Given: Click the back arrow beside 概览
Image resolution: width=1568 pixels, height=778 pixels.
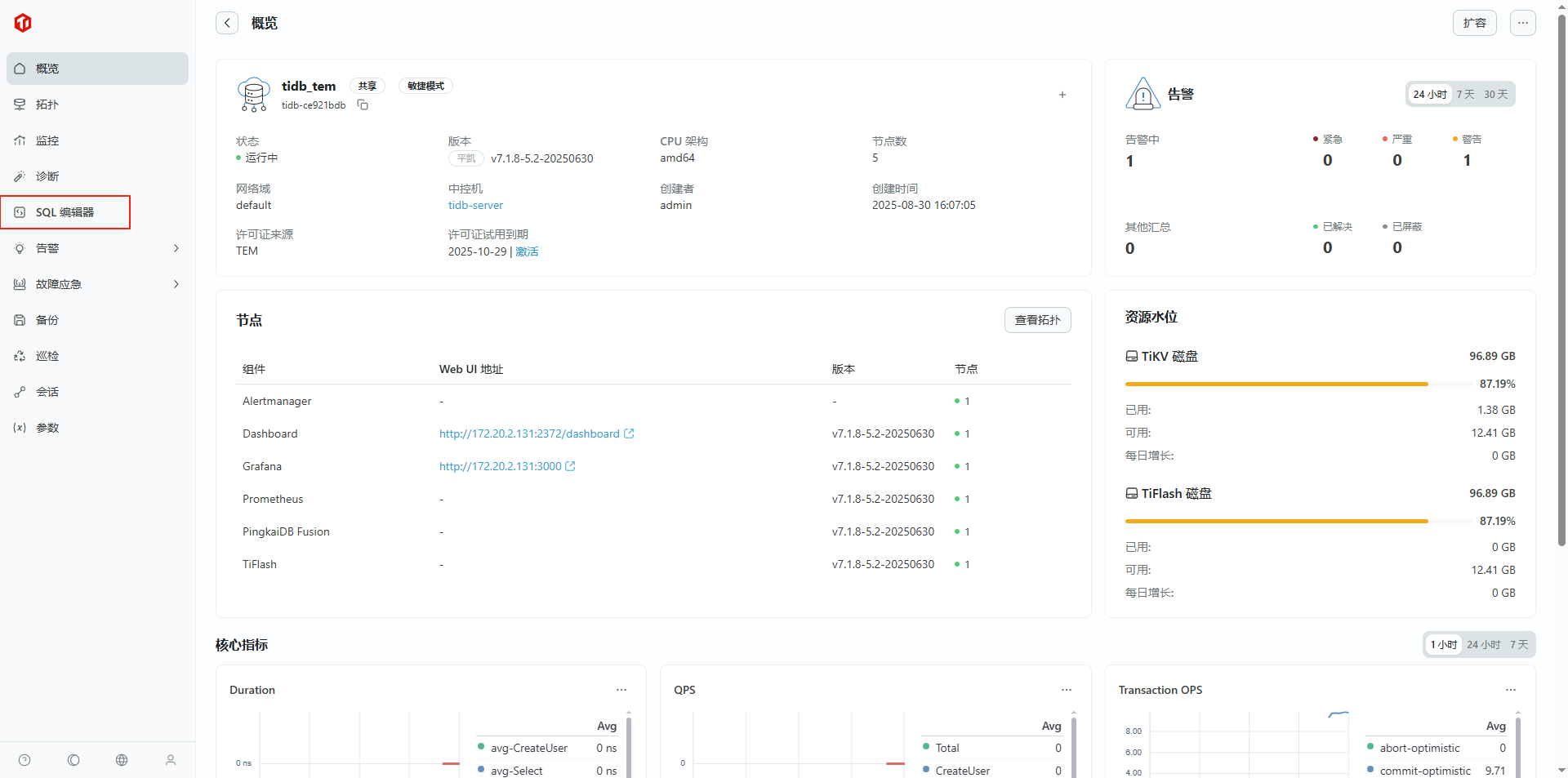Looking at the screenshot, I should pos(227,23).
